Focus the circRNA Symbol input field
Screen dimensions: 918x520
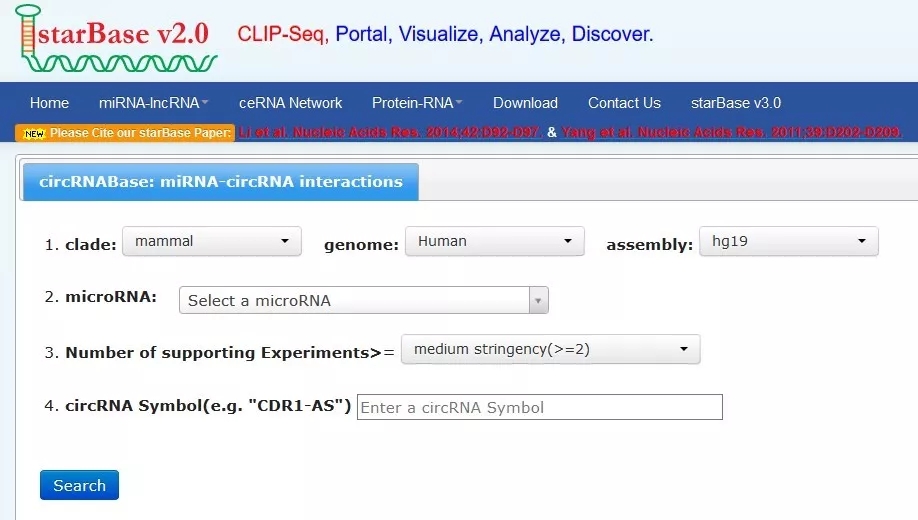(540, 407)
